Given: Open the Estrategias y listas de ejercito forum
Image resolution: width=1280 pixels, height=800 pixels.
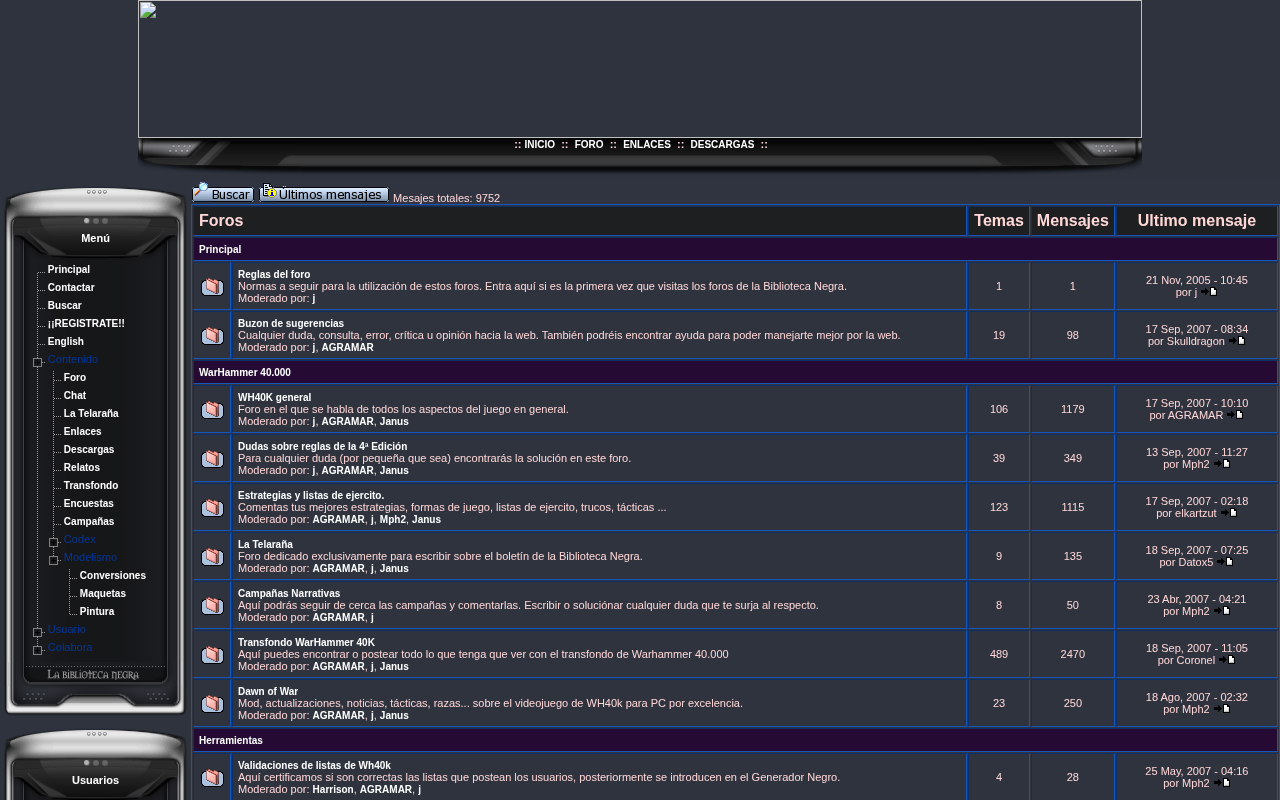Looking at the screenshot, I should [311, 496].
